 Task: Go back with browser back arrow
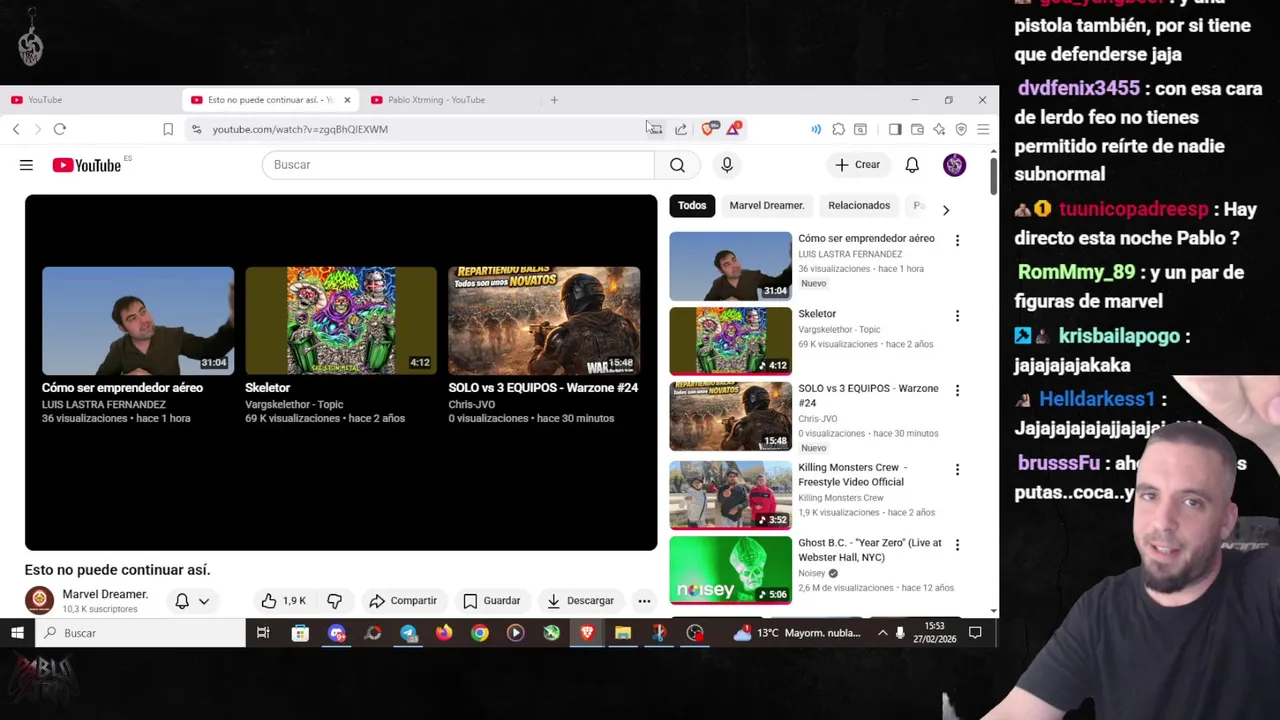click(16, 129)
